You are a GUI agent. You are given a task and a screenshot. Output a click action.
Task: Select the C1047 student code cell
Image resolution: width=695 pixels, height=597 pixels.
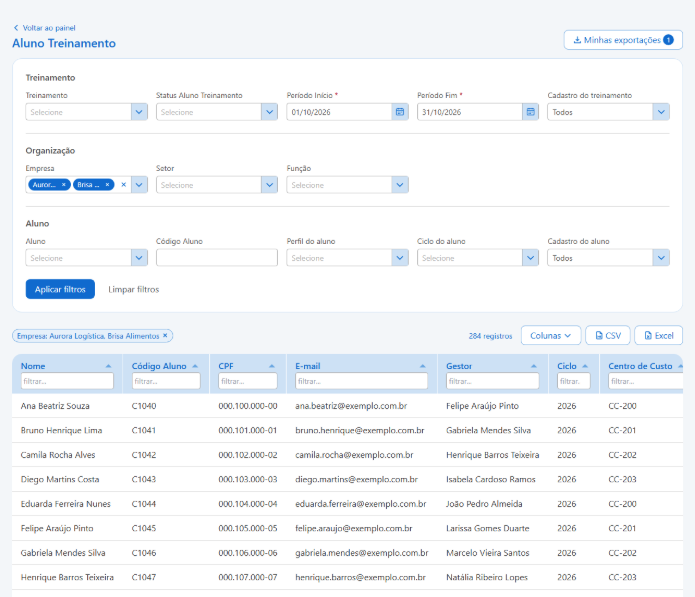tap(144, 577)
